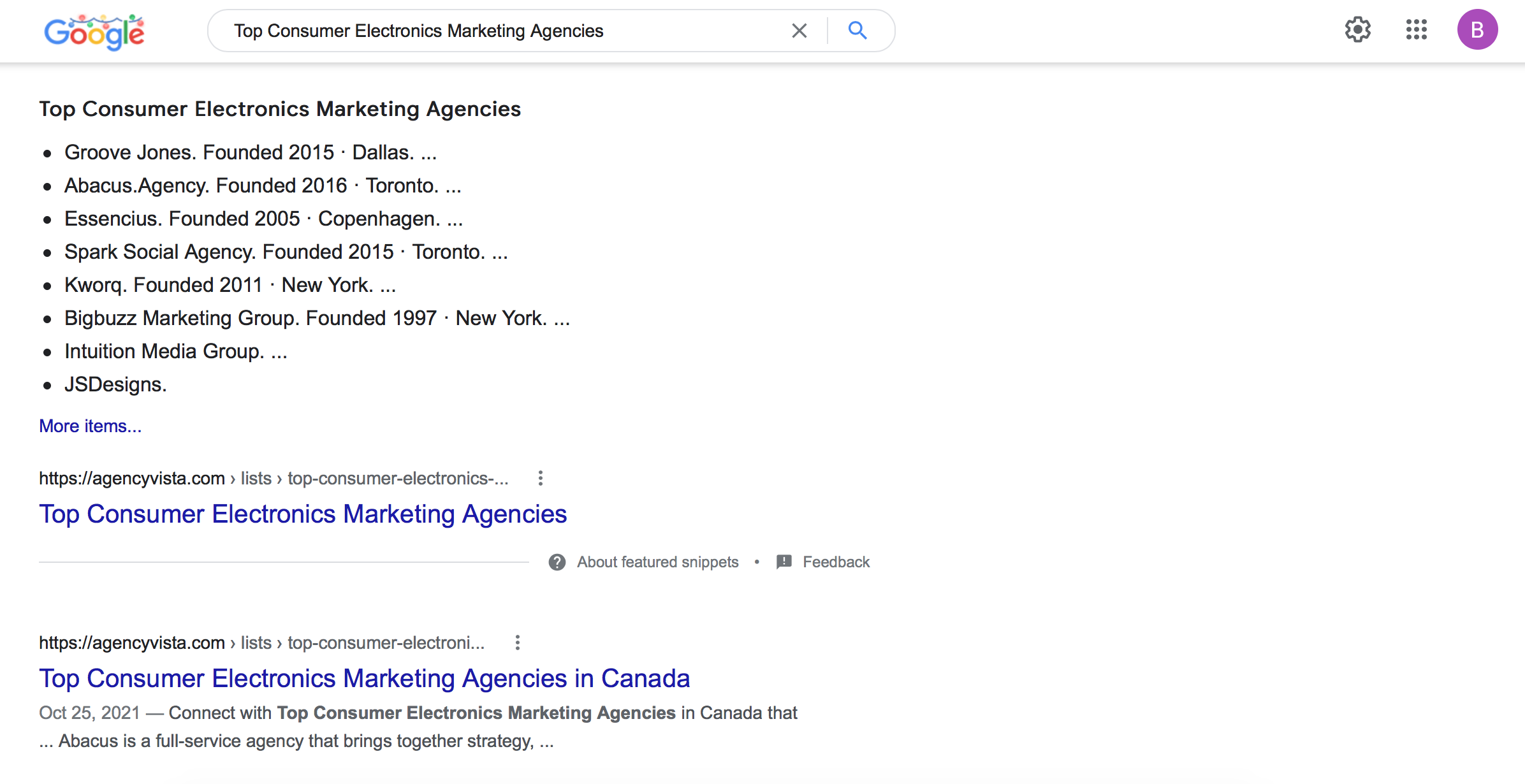Open the account avatar labeled B

[1477, 29]
